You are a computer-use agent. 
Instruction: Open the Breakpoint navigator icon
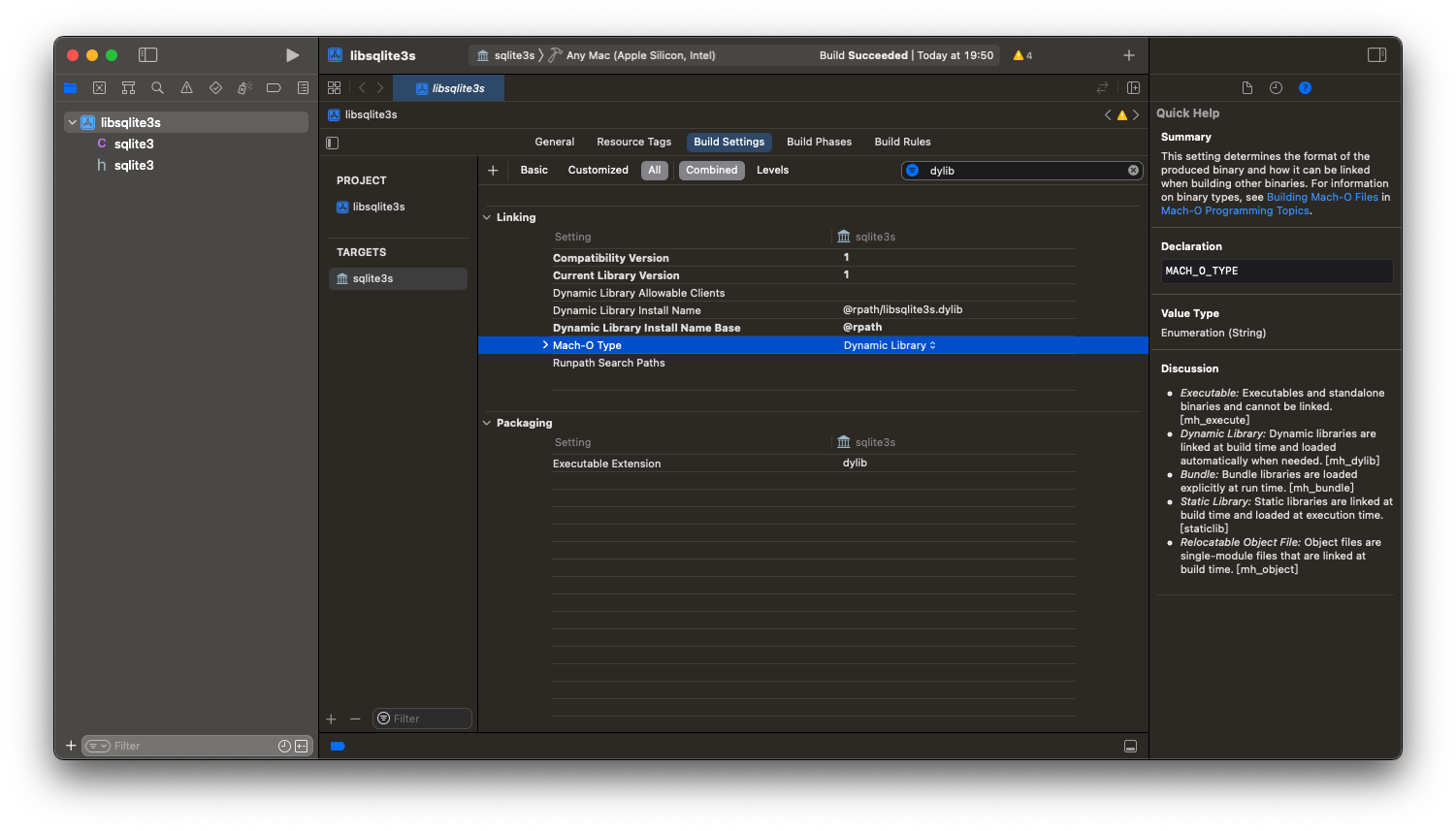(274, 88)
